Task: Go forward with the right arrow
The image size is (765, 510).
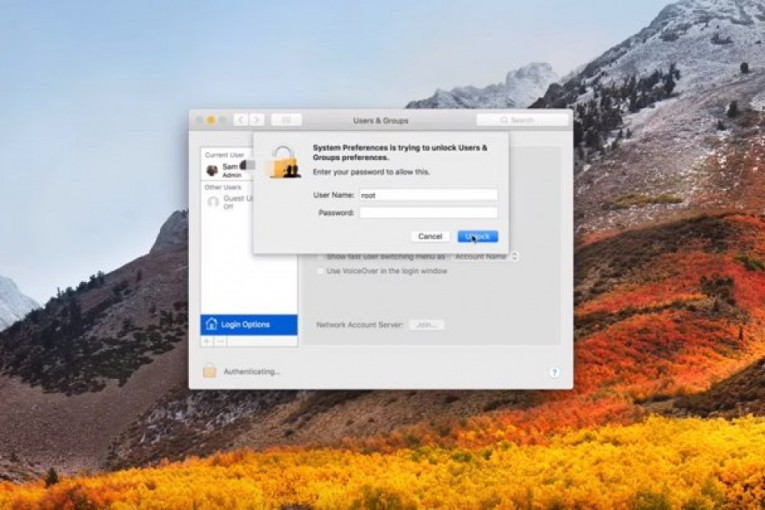Action: pyautogui.click(x=256, y=120)
